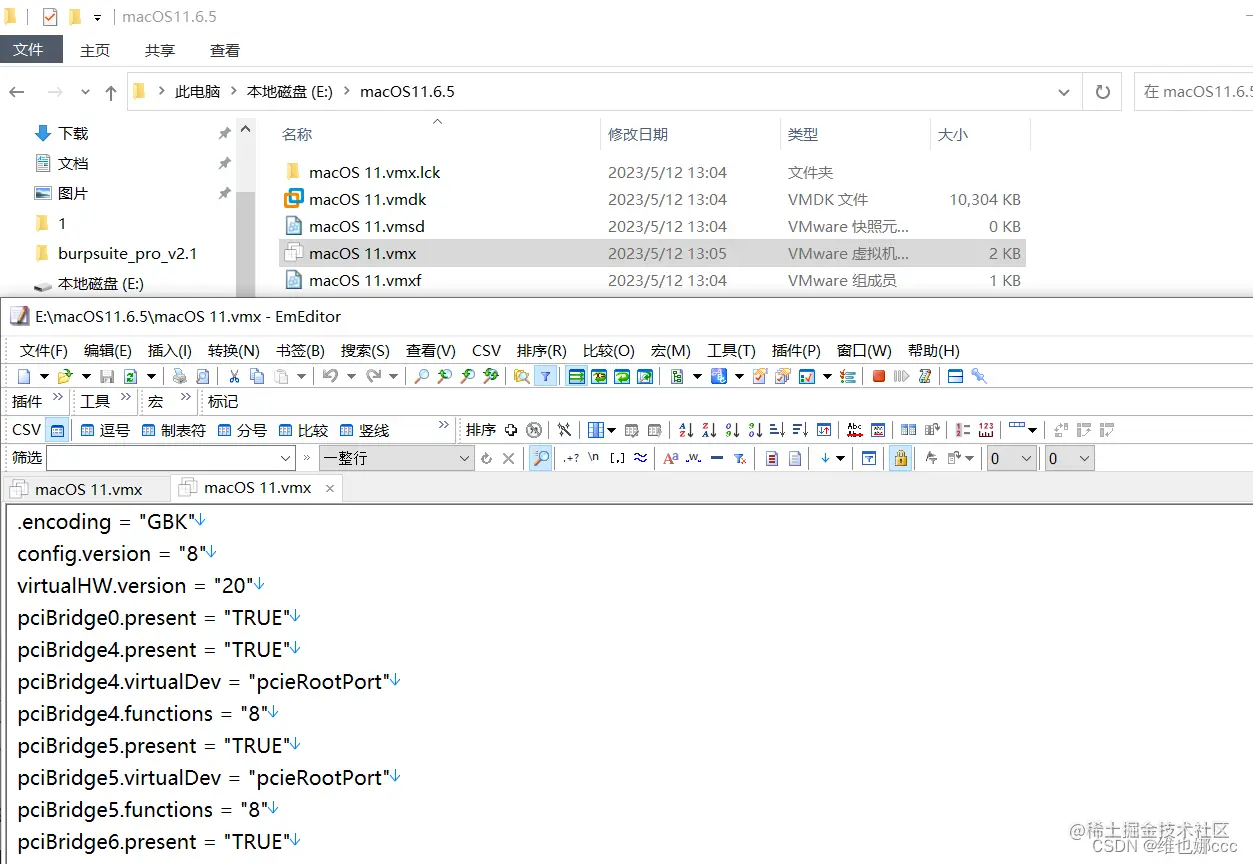This screenshot has width=1253, height=864.
Task: Toggle the Filter funnel button in main toolbar
Action: [545, 376]
